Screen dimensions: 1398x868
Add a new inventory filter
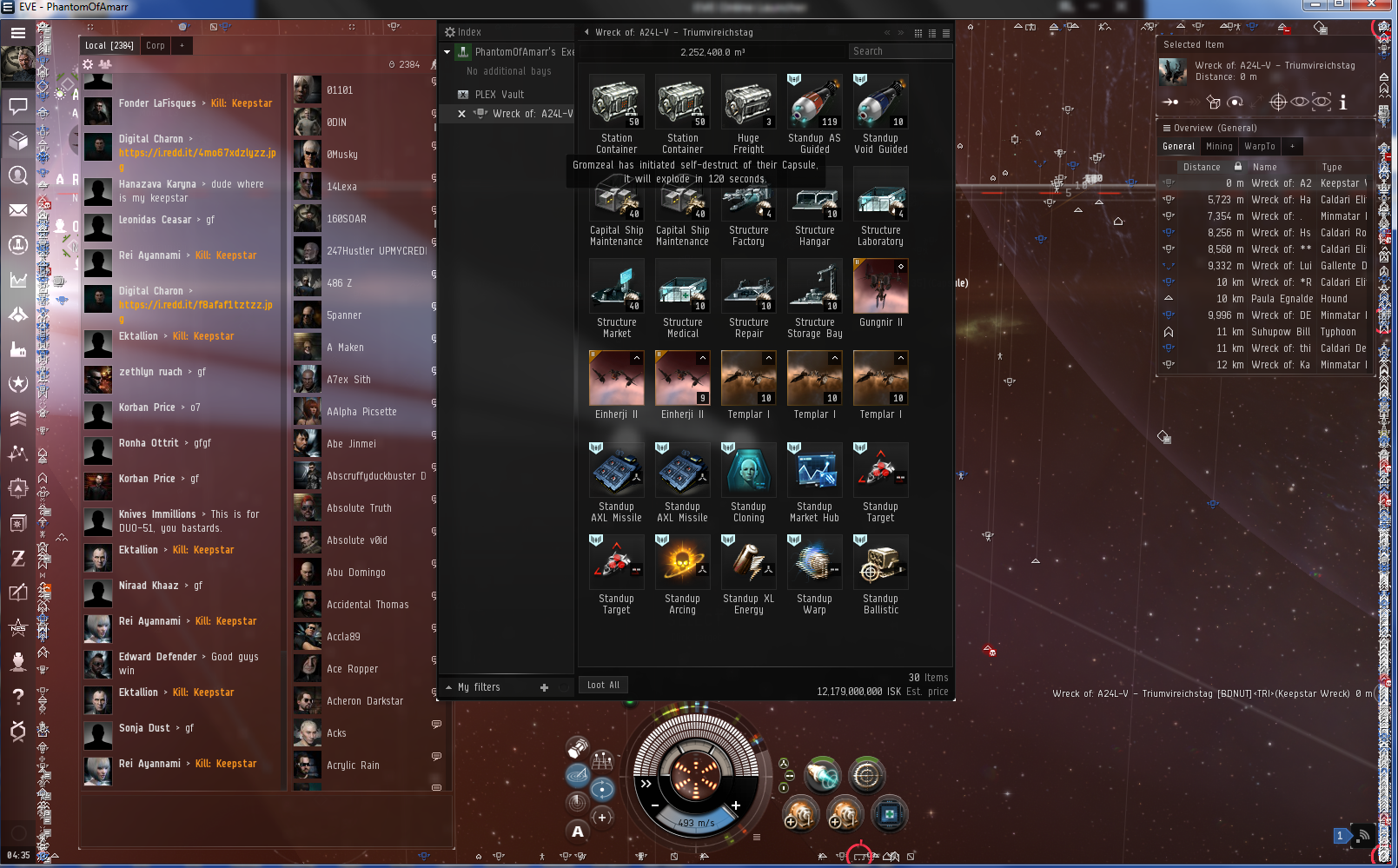544,687
